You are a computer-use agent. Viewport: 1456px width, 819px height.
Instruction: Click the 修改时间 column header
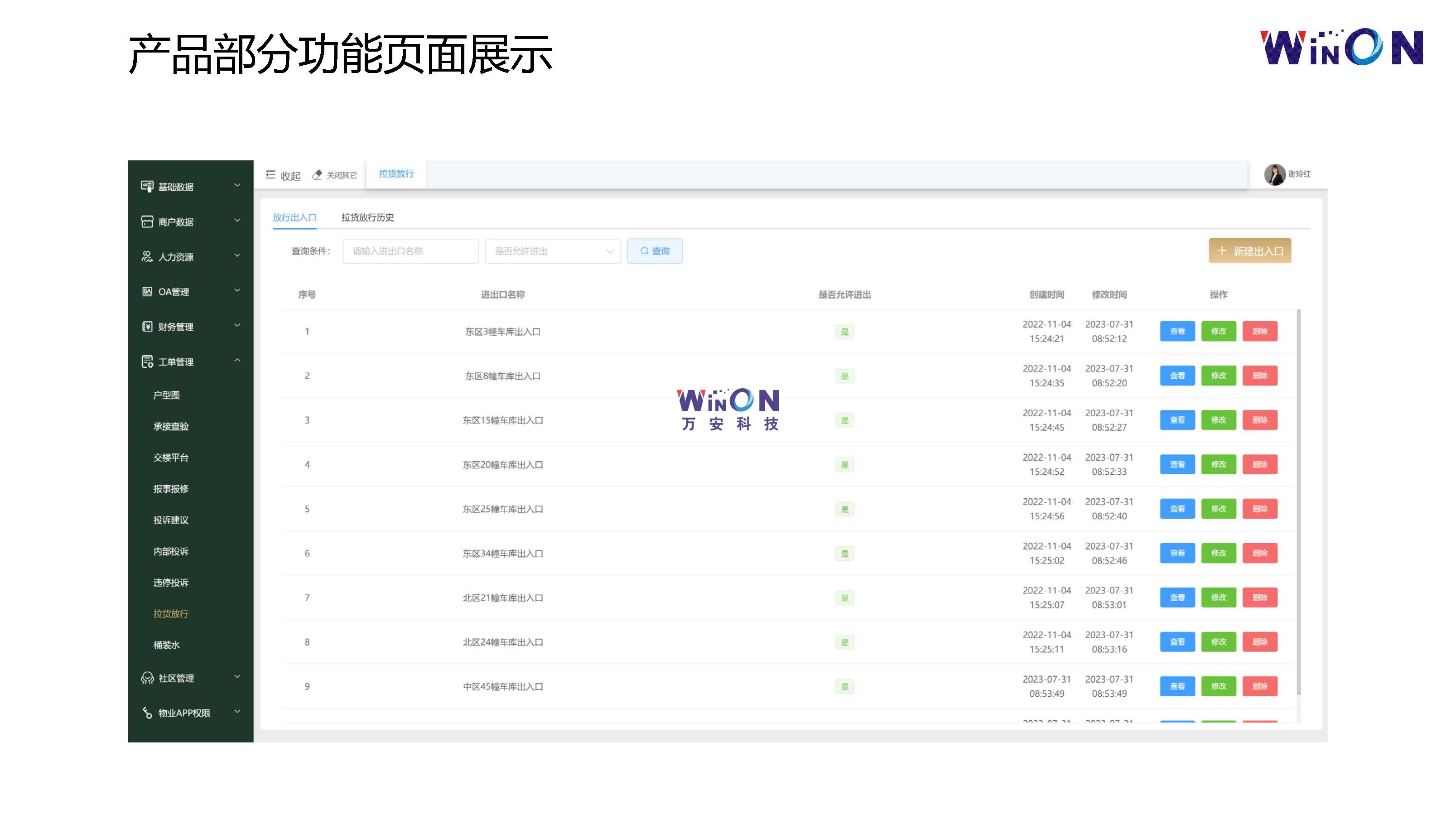click(1109, 294)
